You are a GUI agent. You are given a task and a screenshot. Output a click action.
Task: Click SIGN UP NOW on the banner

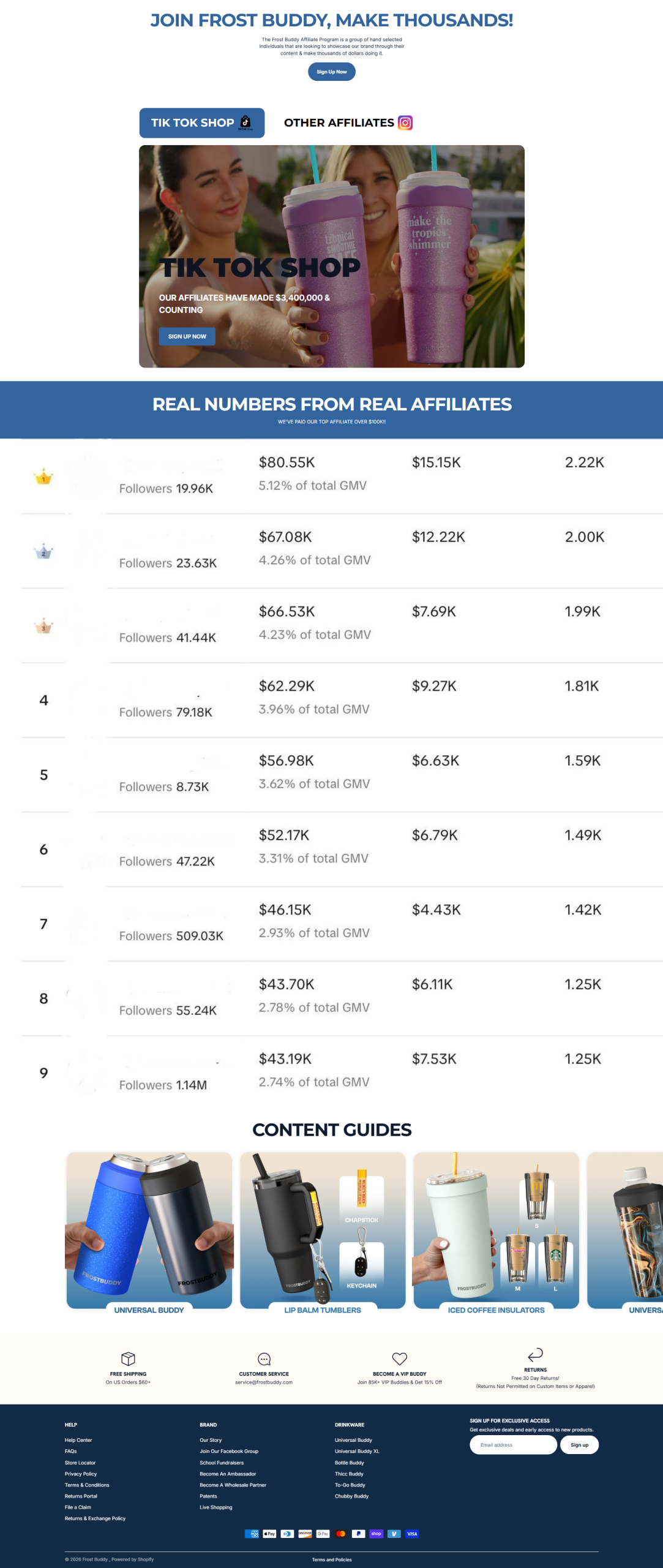(187, 336)
